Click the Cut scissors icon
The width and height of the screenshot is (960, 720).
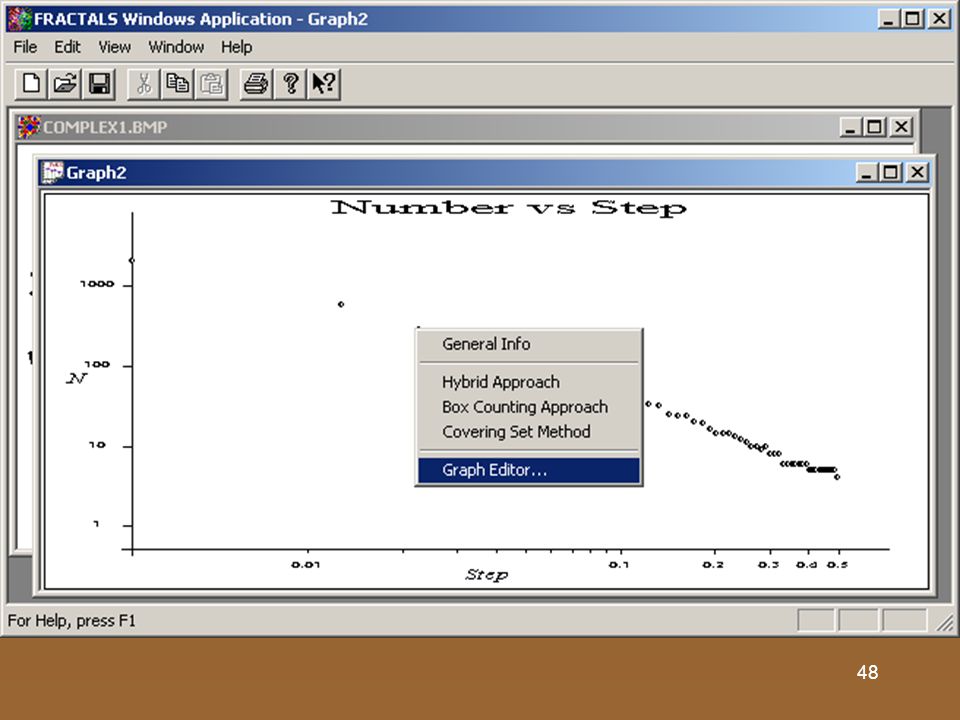(143, 83)
